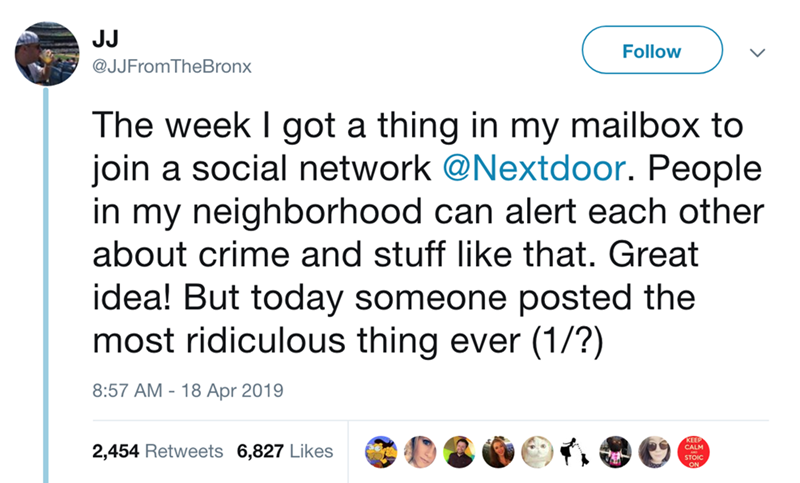Open the tweet options chevron menu
Viewport: 800px width, 483px height.
point(756,52)
